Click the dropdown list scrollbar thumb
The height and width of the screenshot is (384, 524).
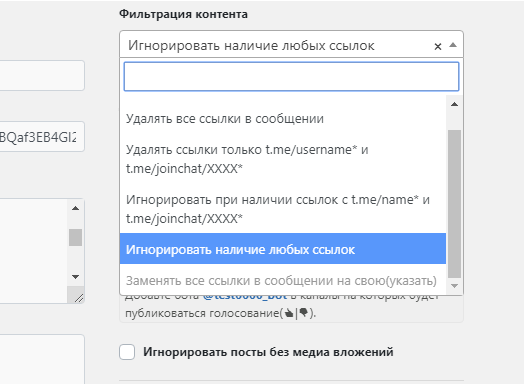pos(454,204)
